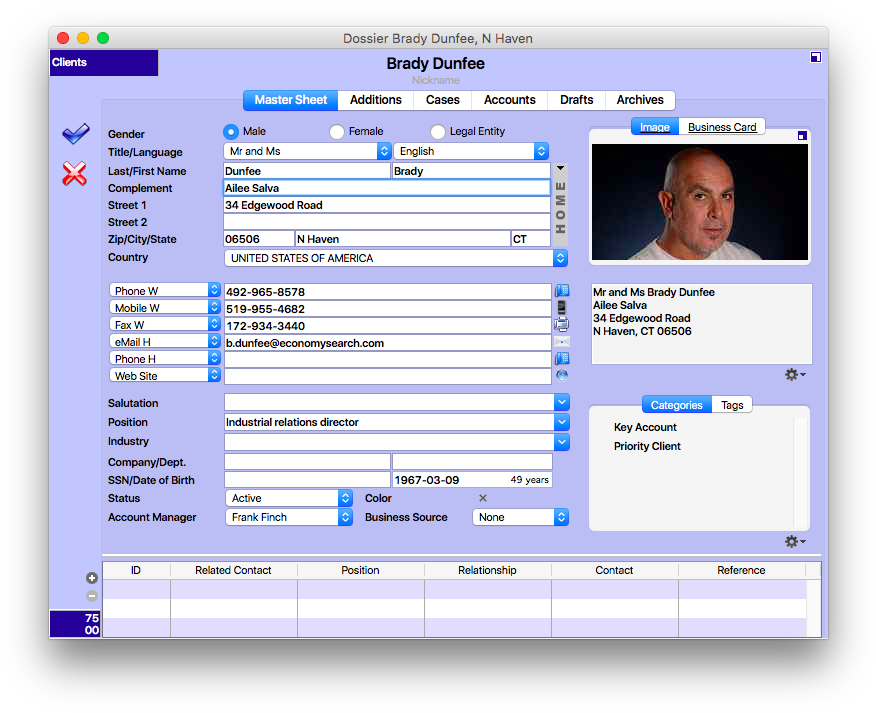The width and height of the screenshot is (876, 713).
Task: Click the envelope icon beside the email address
Action: 561,342
